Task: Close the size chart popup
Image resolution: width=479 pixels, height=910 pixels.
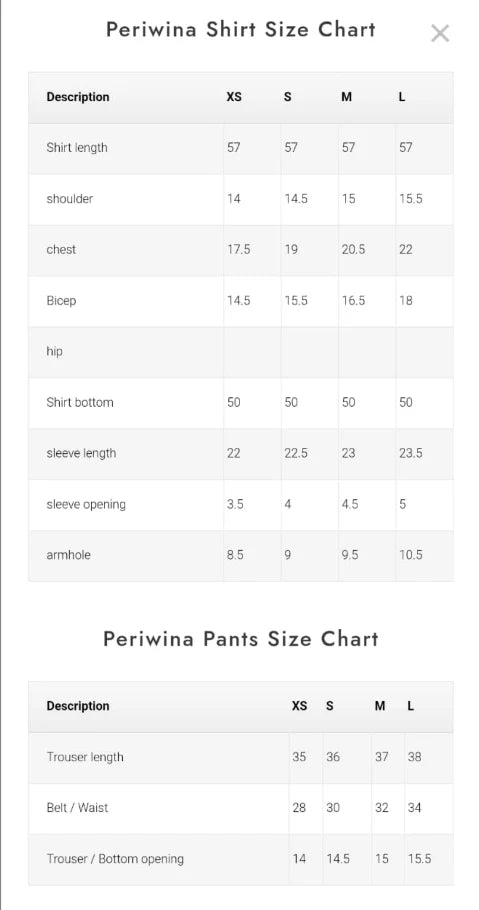Action: pos(440,33)
